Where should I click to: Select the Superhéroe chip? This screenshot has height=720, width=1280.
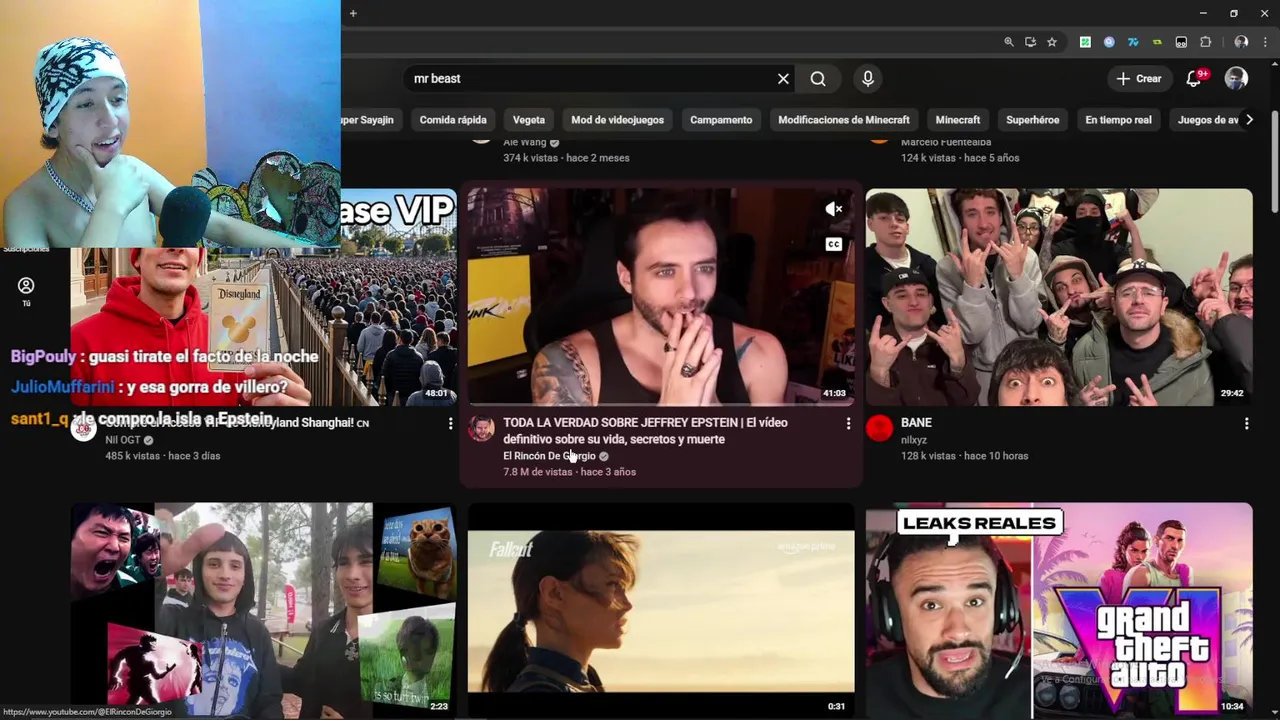[1032, 120]
